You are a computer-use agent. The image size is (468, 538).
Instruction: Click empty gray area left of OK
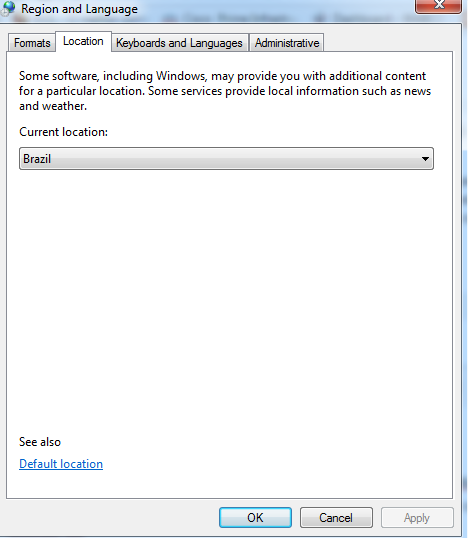point(110,517)
